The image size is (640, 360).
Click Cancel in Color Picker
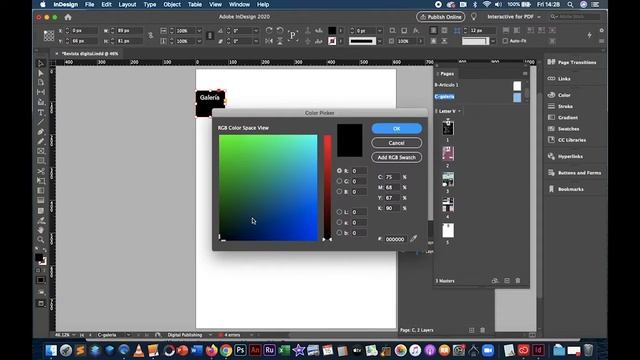(397, 143)
